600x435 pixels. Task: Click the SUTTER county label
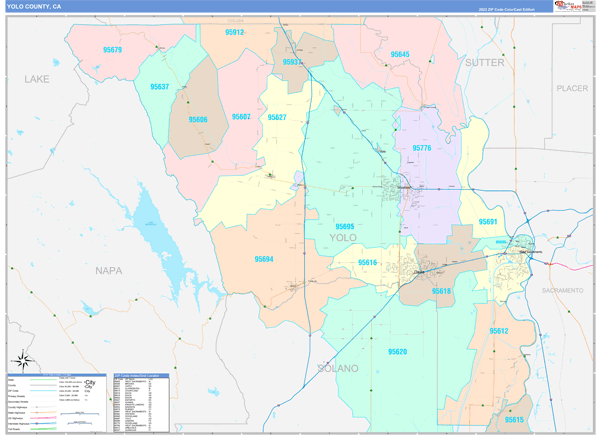click(x=485, y=62)
